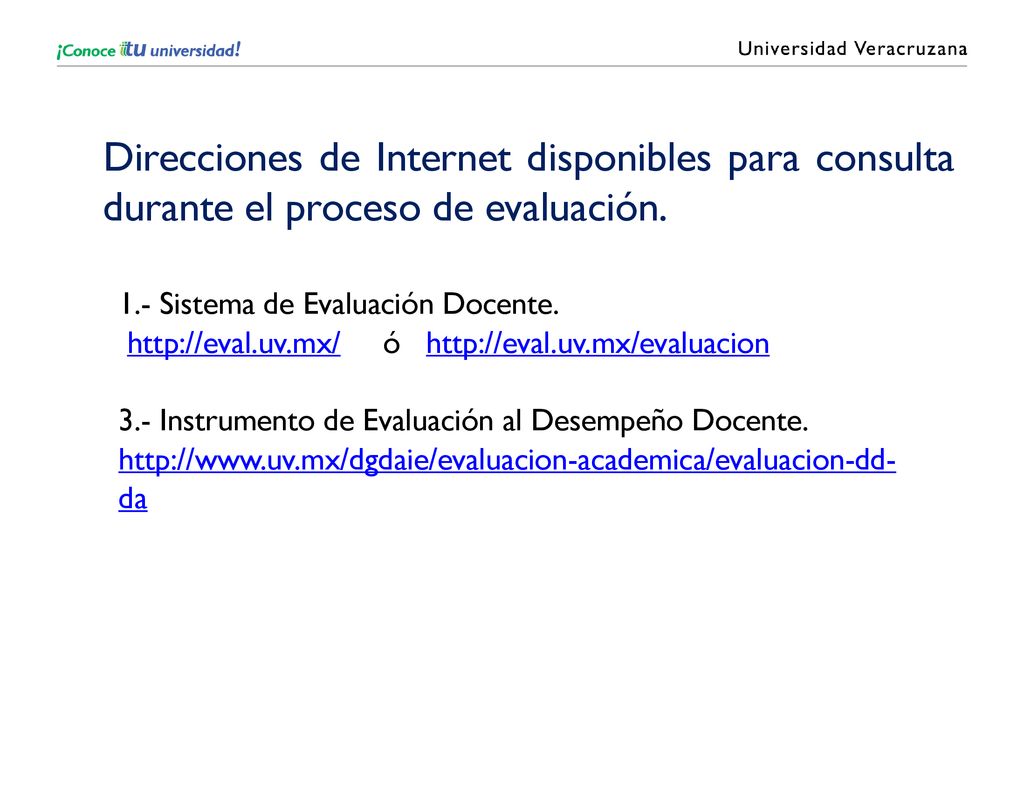The width and height of the screenshot is (1024, 793).
Task: Click the '¡Conoce tu universidad!' logo
Action: [149, 50]
